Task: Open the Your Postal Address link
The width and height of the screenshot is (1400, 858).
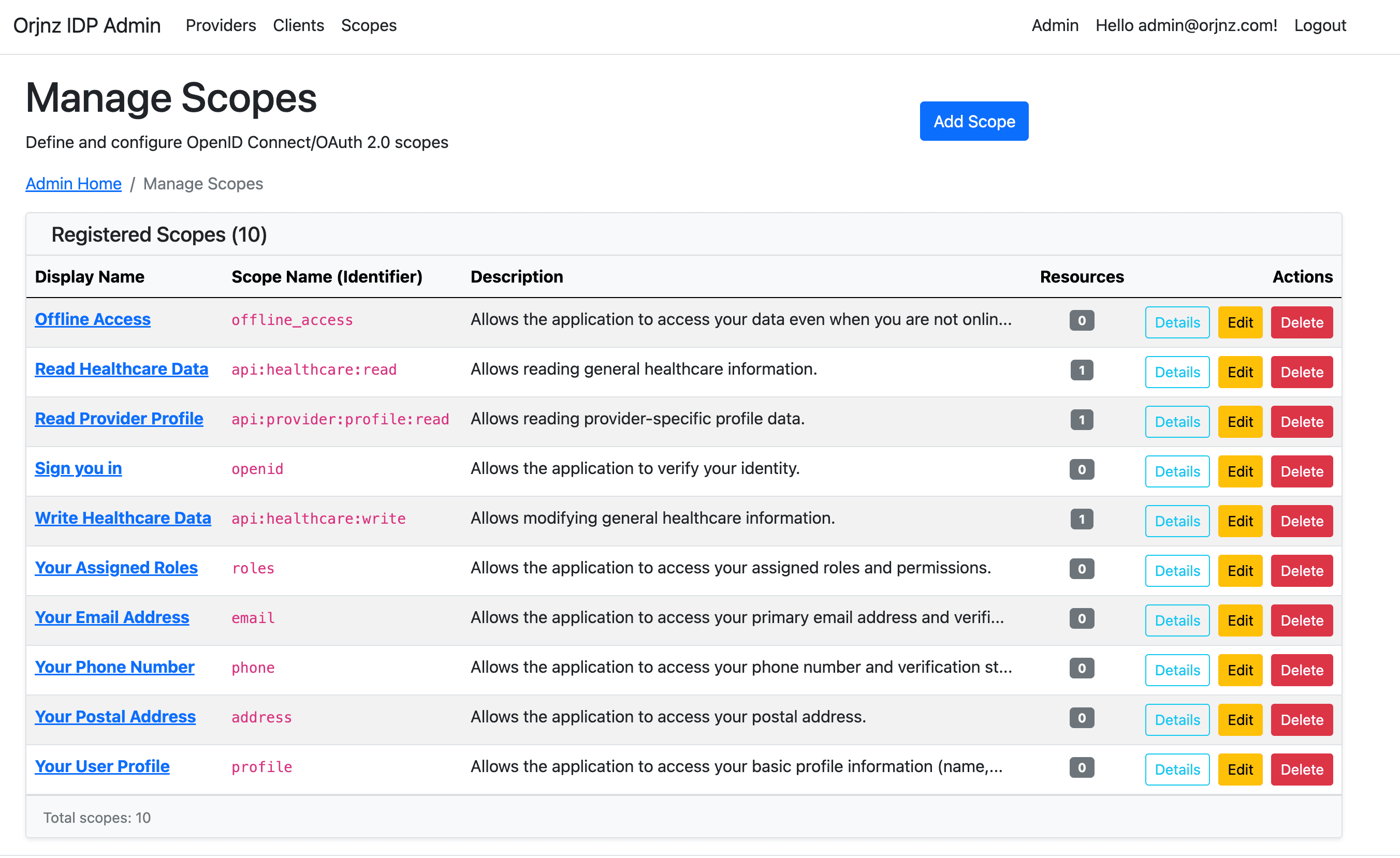Action: point(115,717)
